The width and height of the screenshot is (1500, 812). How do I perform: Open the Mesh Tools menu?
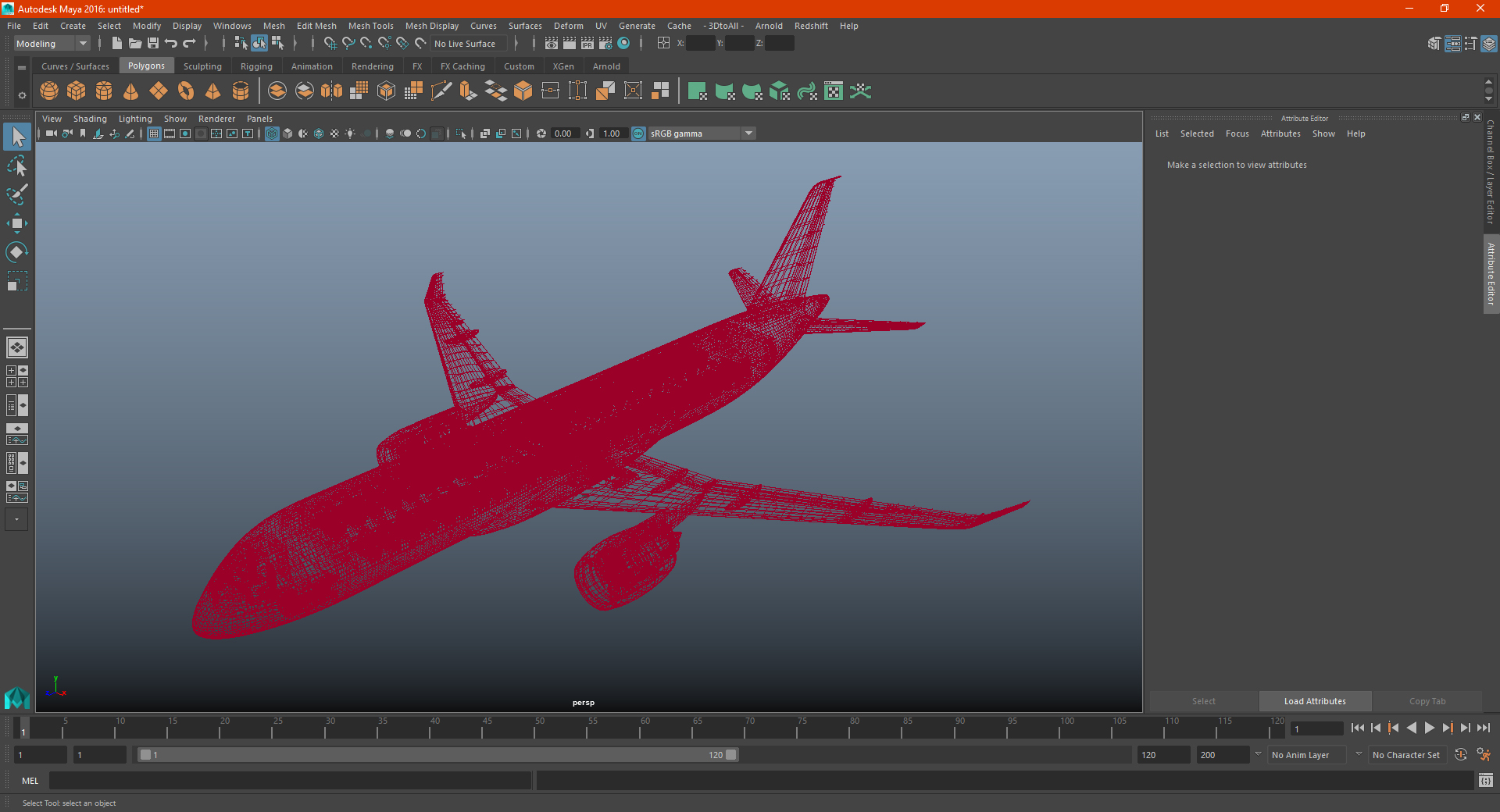pyautogui.click(x=371, y=26)
